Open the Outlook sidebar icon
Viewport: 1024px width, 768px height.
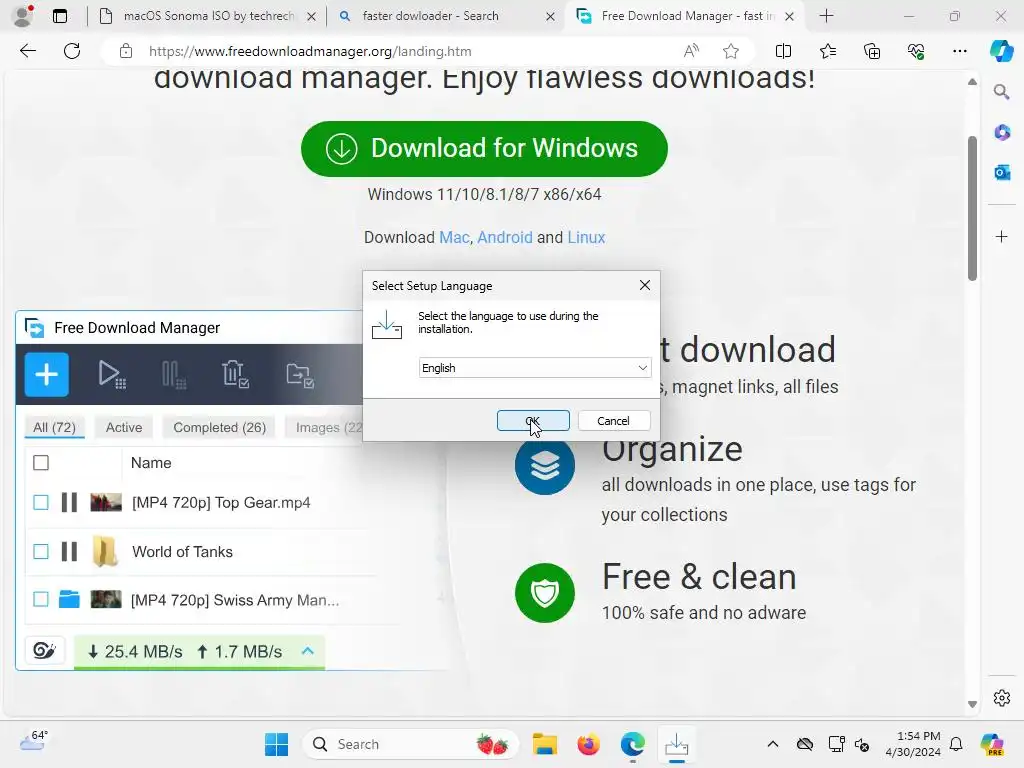coord(1002,172)
